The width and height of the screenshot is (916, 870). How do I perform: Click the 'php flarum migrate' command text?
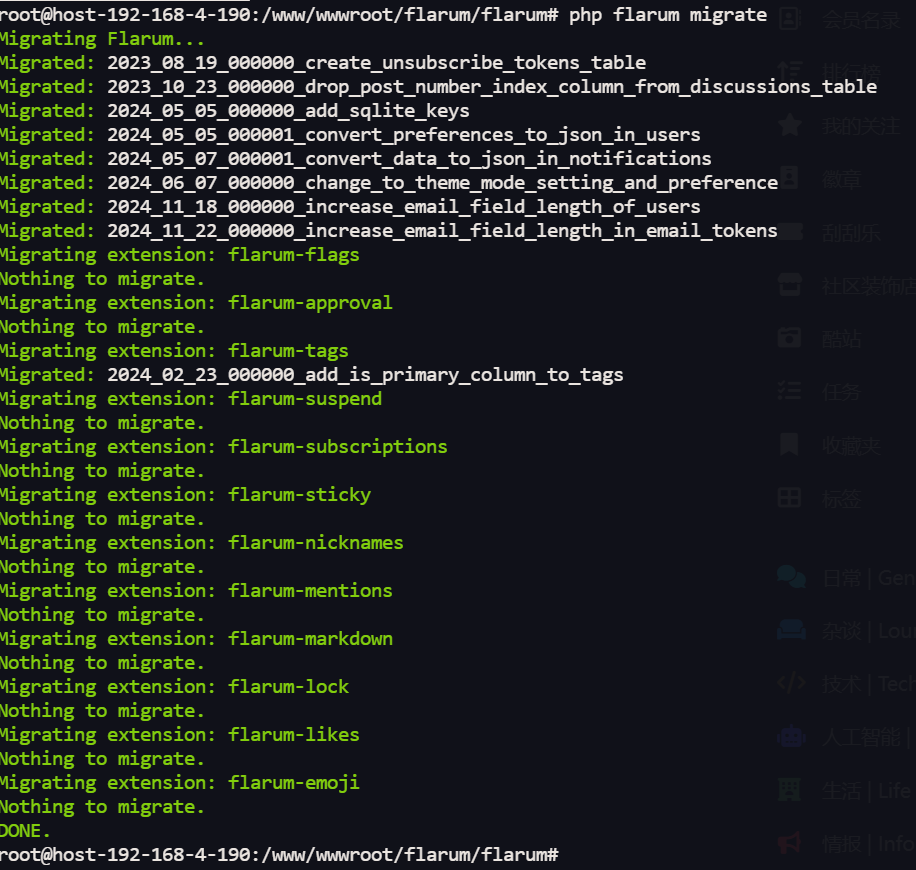coord(668,15)
